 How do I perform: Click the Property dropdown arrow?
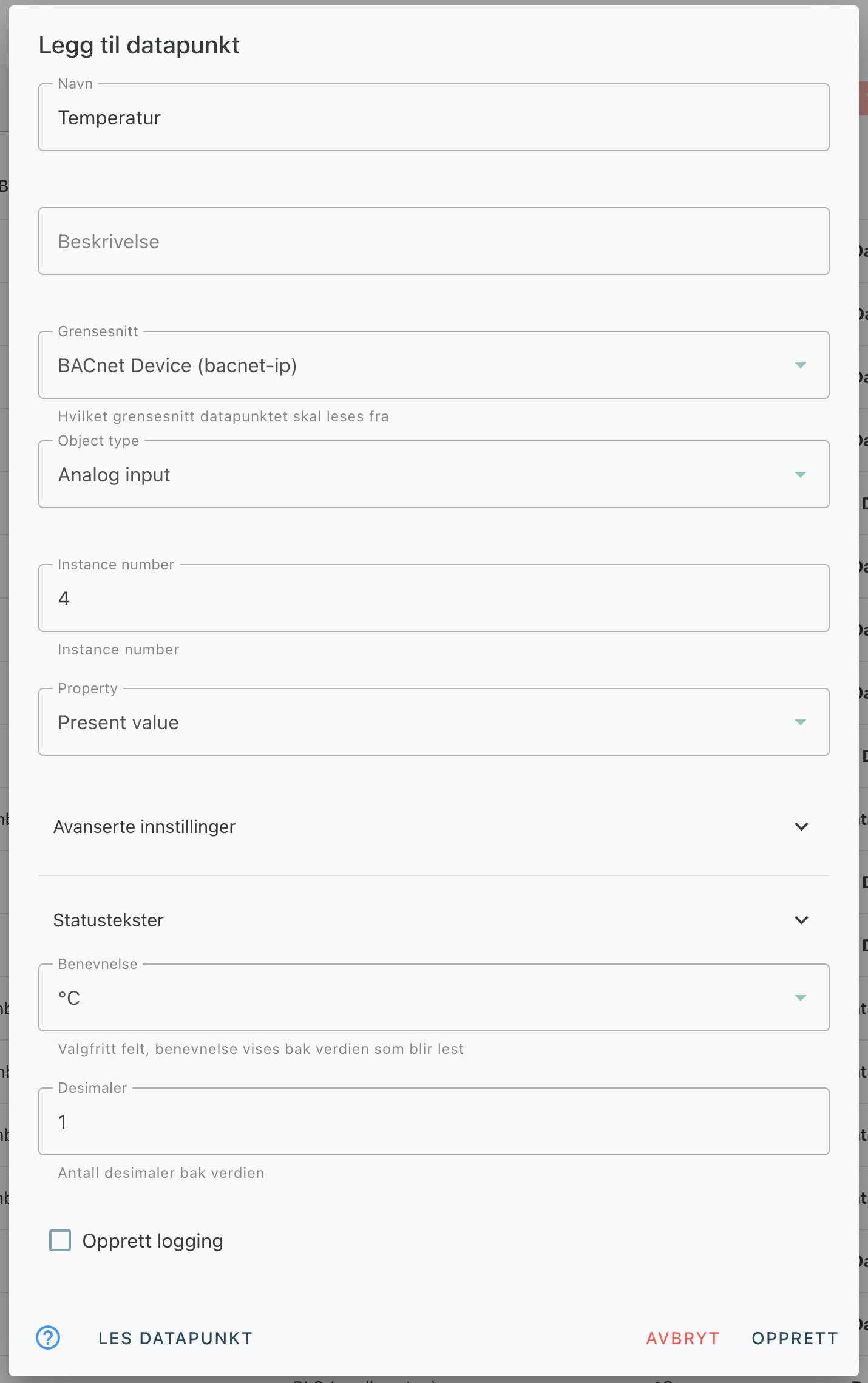click(x=801, y=722)
